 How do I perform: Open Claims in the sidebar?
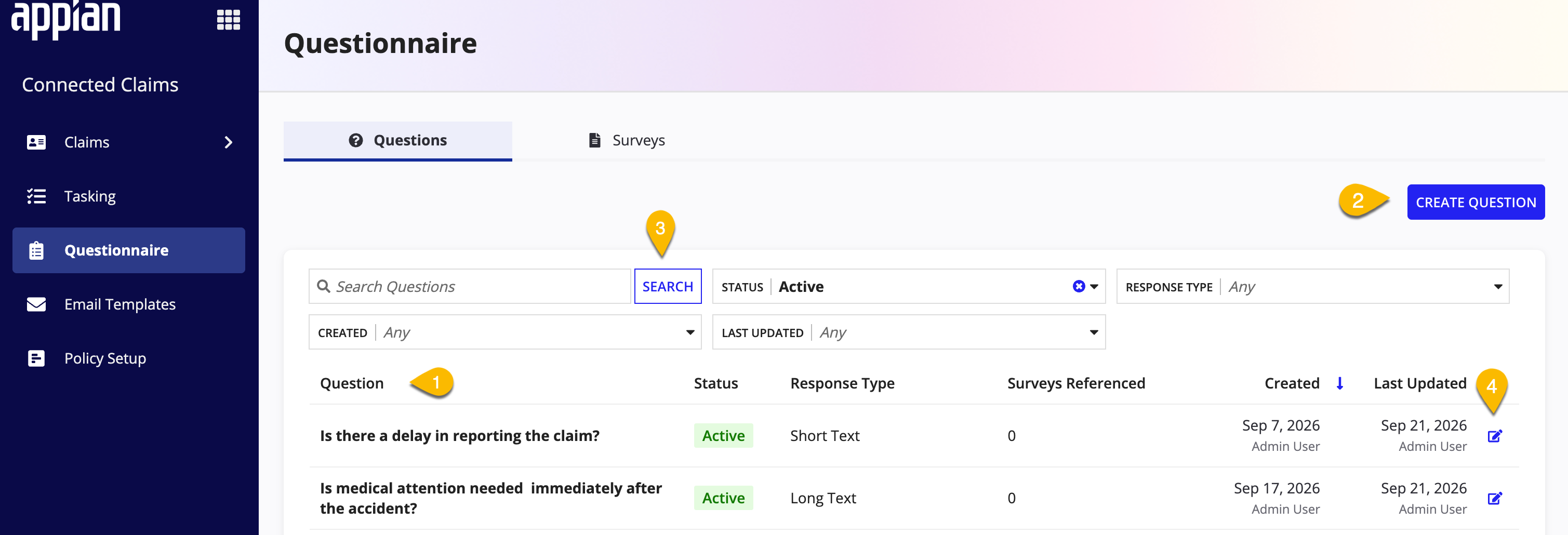[x=86, y=142]
